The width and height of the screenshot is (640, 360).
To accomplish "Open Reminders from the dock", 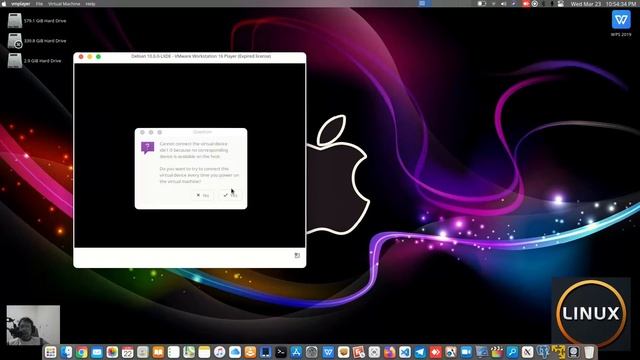I will (173, 352).
